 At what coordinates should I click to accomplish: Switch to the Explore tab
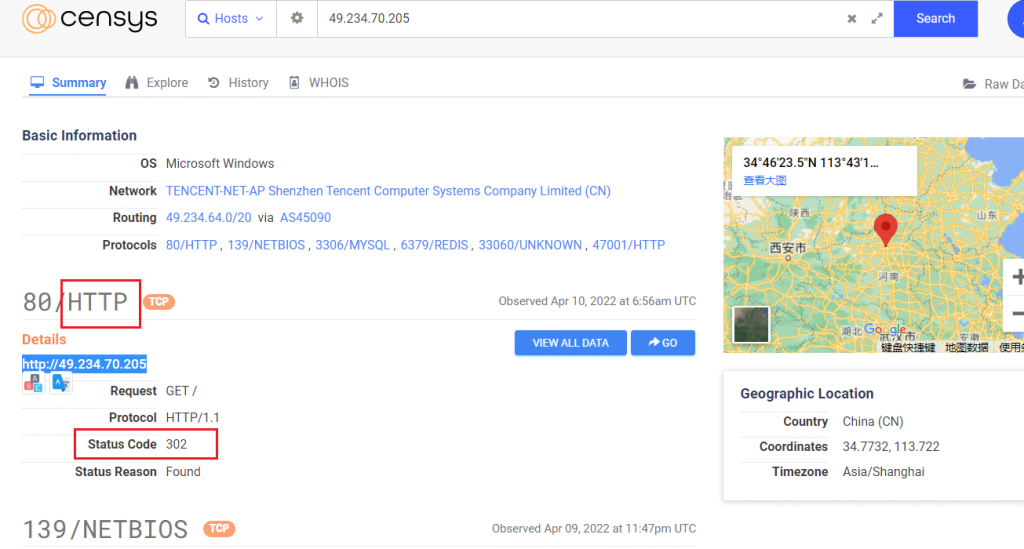point(157,83)
